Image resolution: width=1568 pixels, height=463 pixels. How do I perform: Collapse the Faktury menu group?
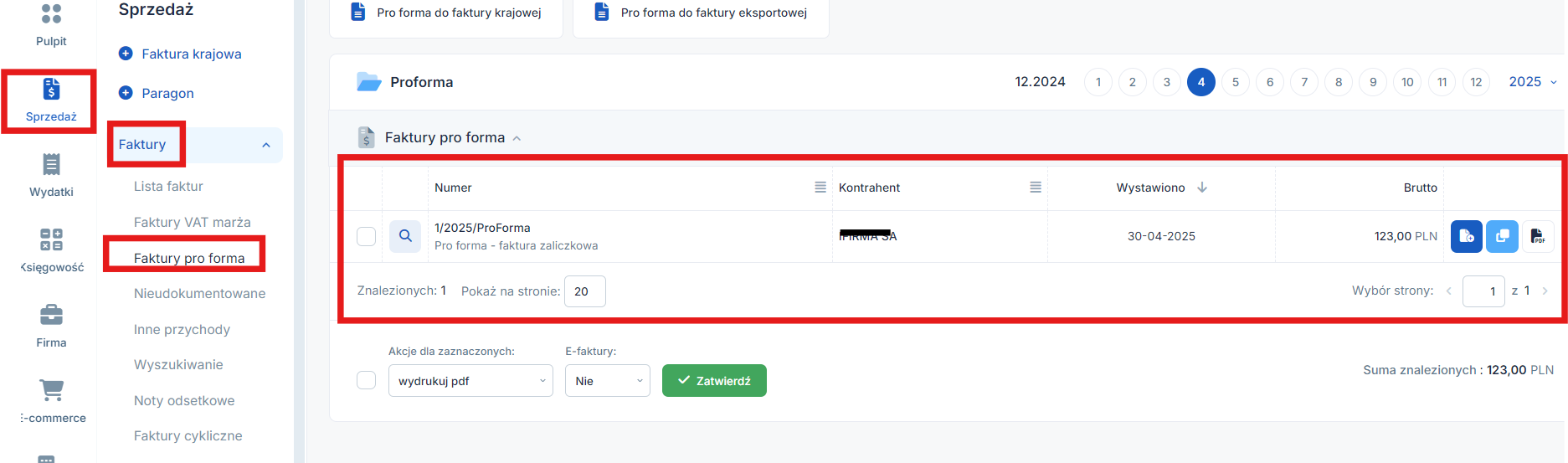(266, 145)
